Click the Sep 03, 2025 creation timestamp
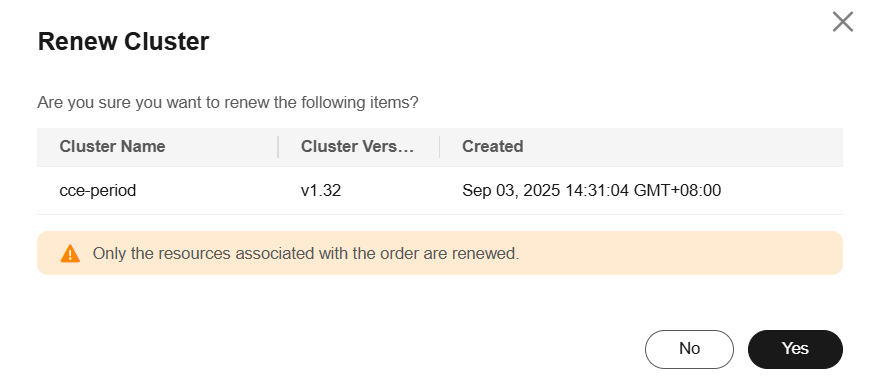The image size is (869, 385). [591, 191]
